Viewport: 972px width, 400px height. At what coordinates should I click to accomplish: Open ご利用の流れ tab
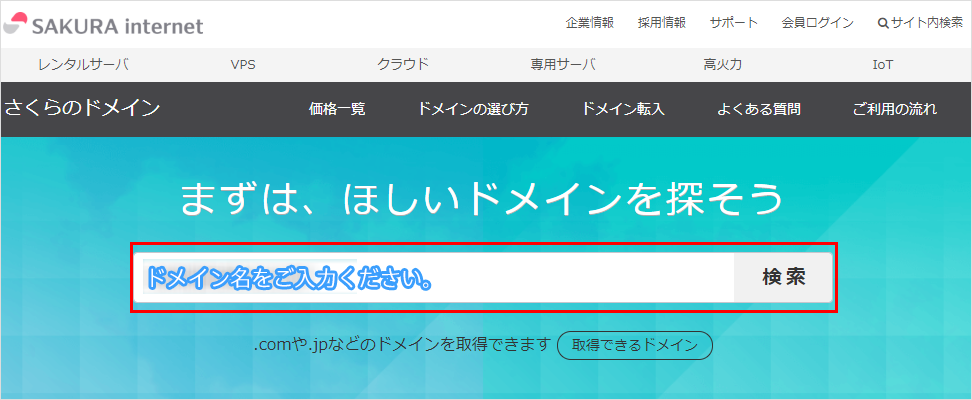click(x=894, y=109)
